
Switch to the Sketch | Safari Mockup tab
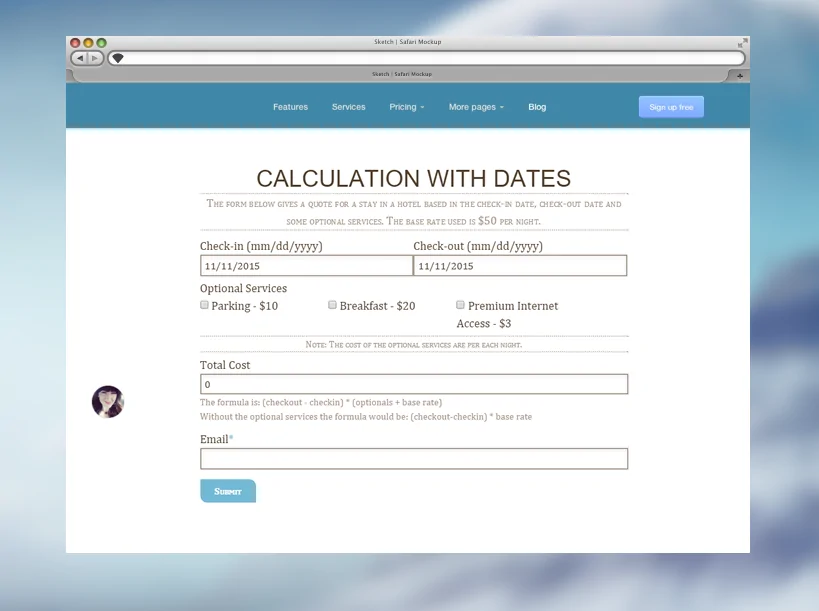pos(404,73)
